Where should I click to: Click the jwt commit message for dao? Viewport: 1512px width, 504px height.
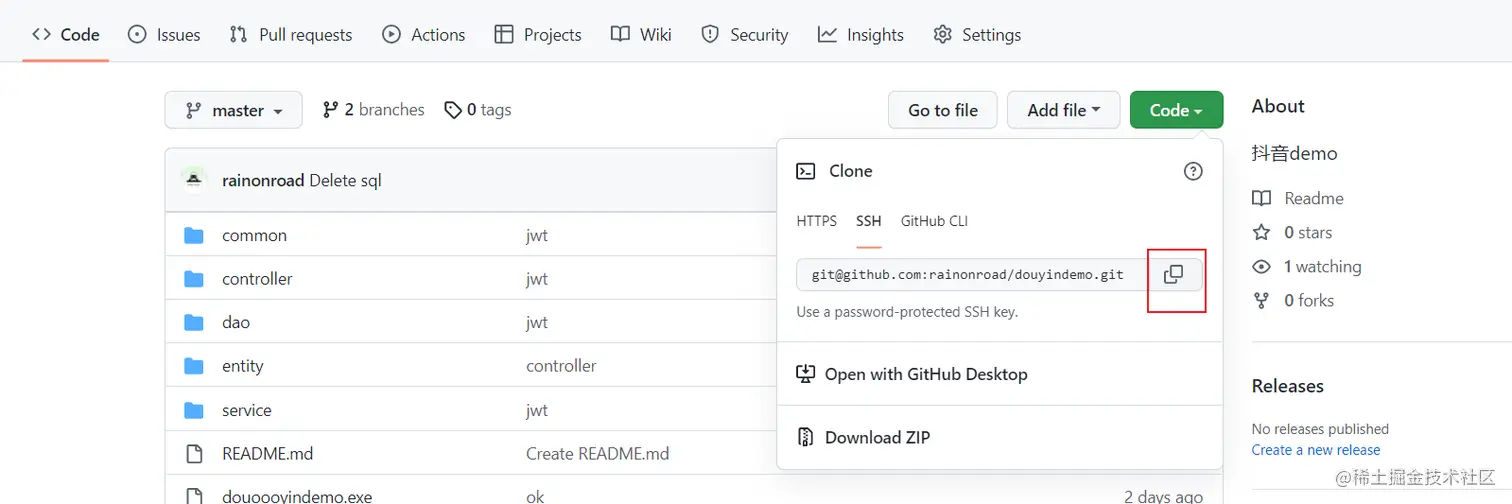(537, 323)
